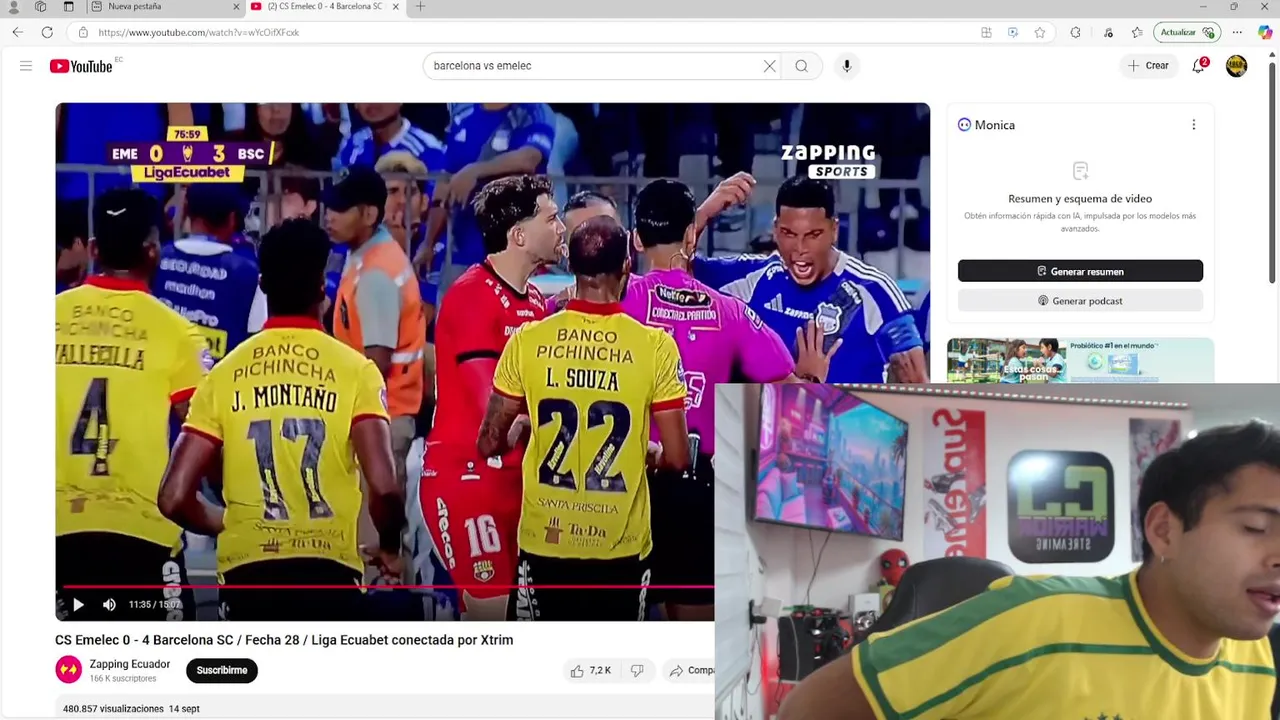
Task: Click Generar podcast in Monica panel
Action: coord(1080,301)
